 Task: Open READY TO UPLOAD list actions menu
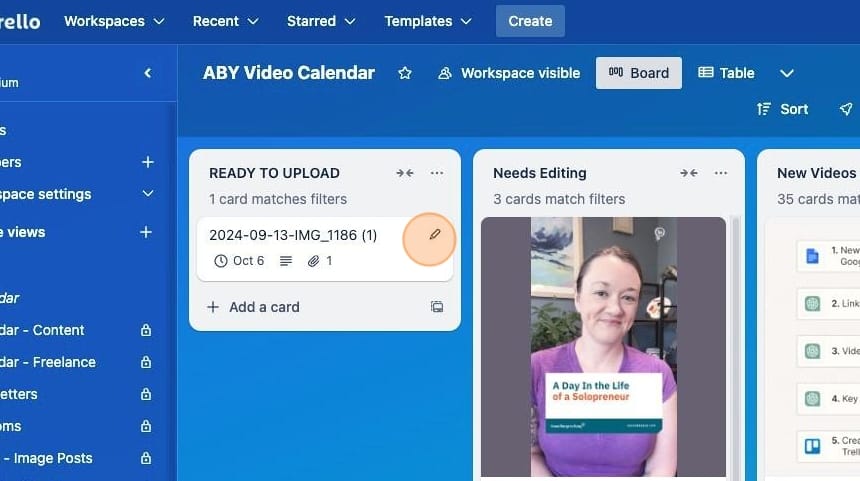coord(437,173)
